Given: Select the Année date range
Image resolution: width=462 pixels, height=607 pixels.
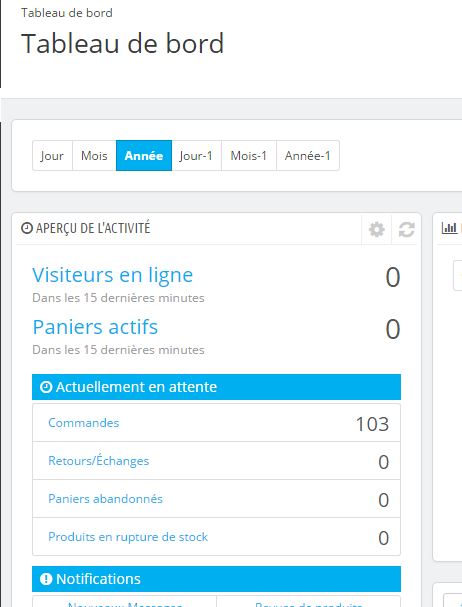Looking at the screenshot, I should [x=144, y=156].
